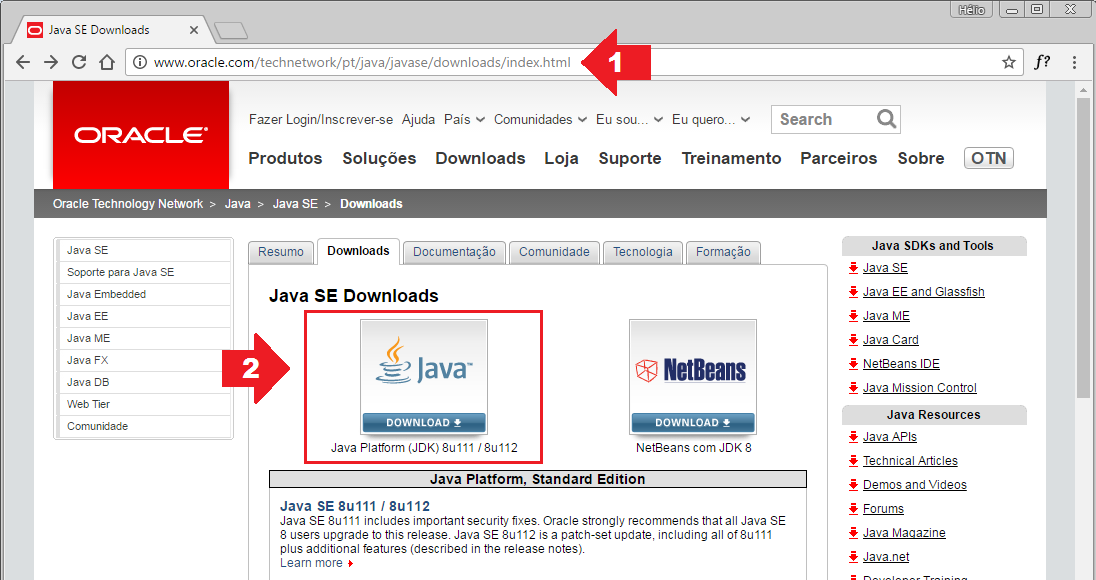Click the Hélio profile button
Screen dimensions: 1096x580
pyautogui.click(x=972, y=9)
